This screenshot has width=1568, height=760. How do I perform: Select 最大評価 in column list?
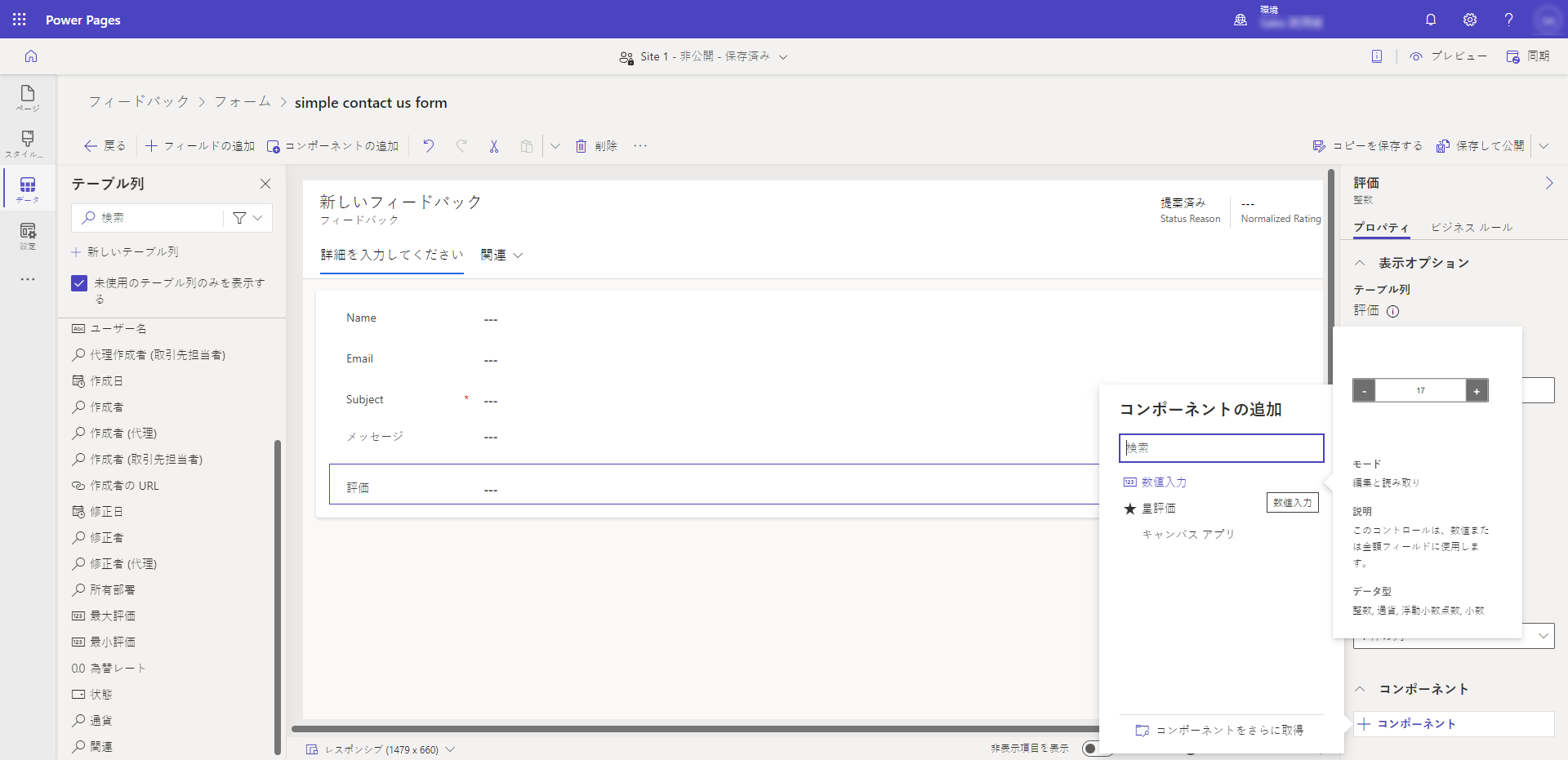[104, 616]
